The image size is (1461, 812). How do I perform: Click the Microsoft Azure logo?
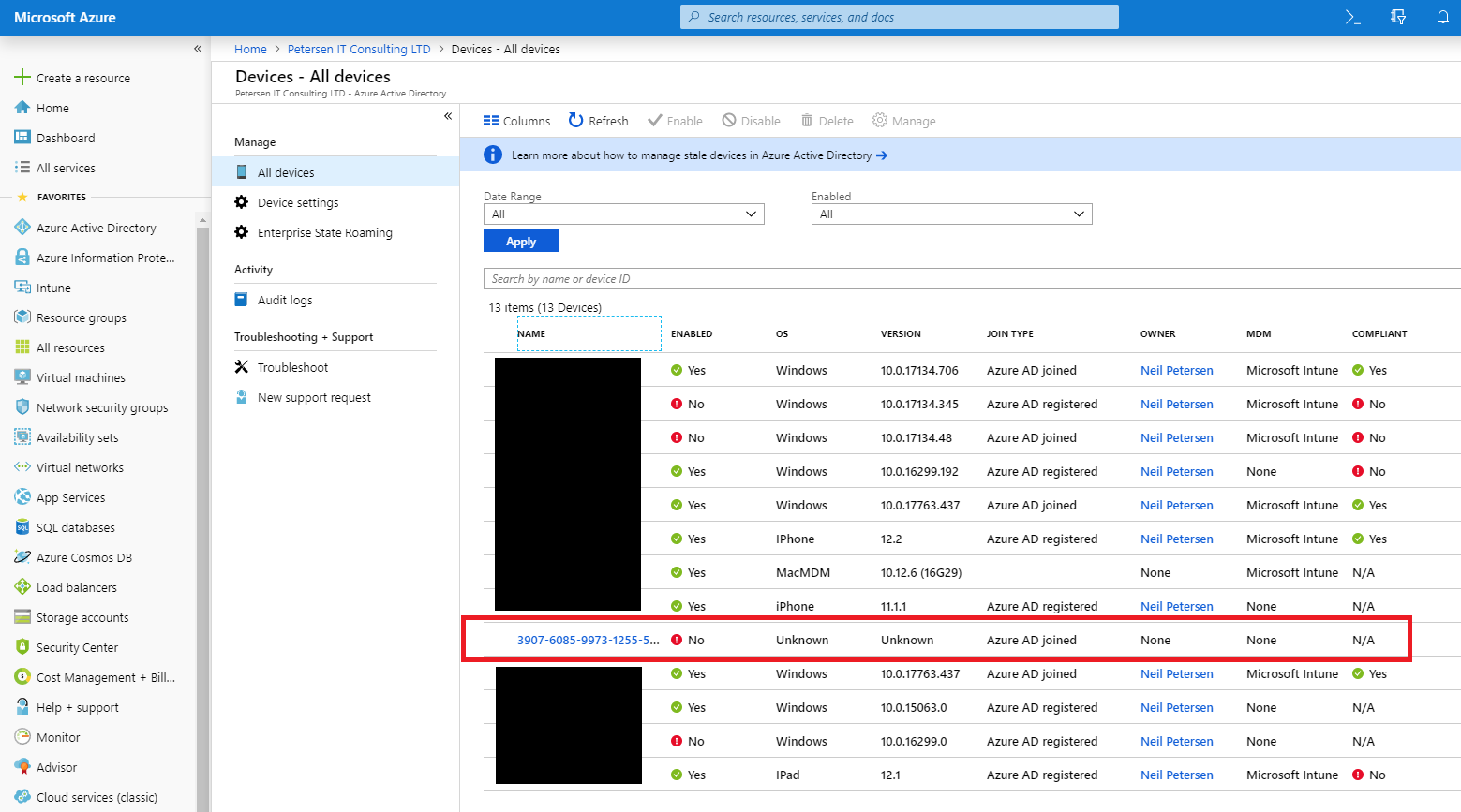click(x=65, y=17)
